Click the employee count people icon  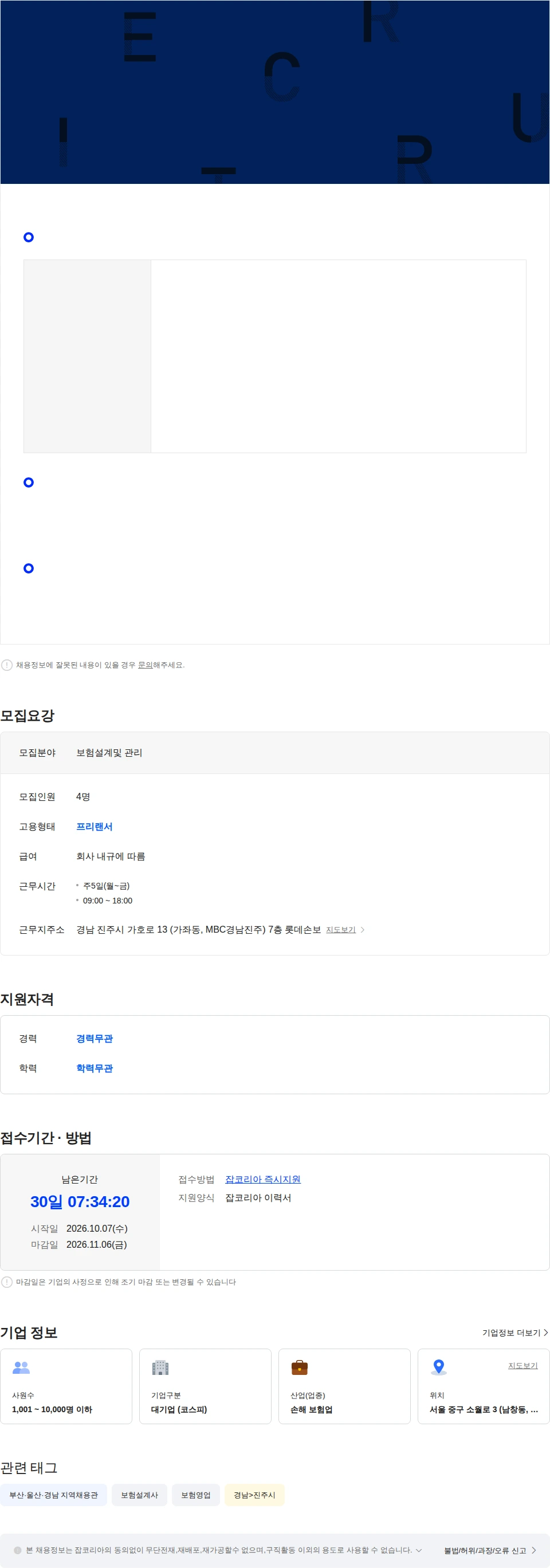coord(21,1367)
